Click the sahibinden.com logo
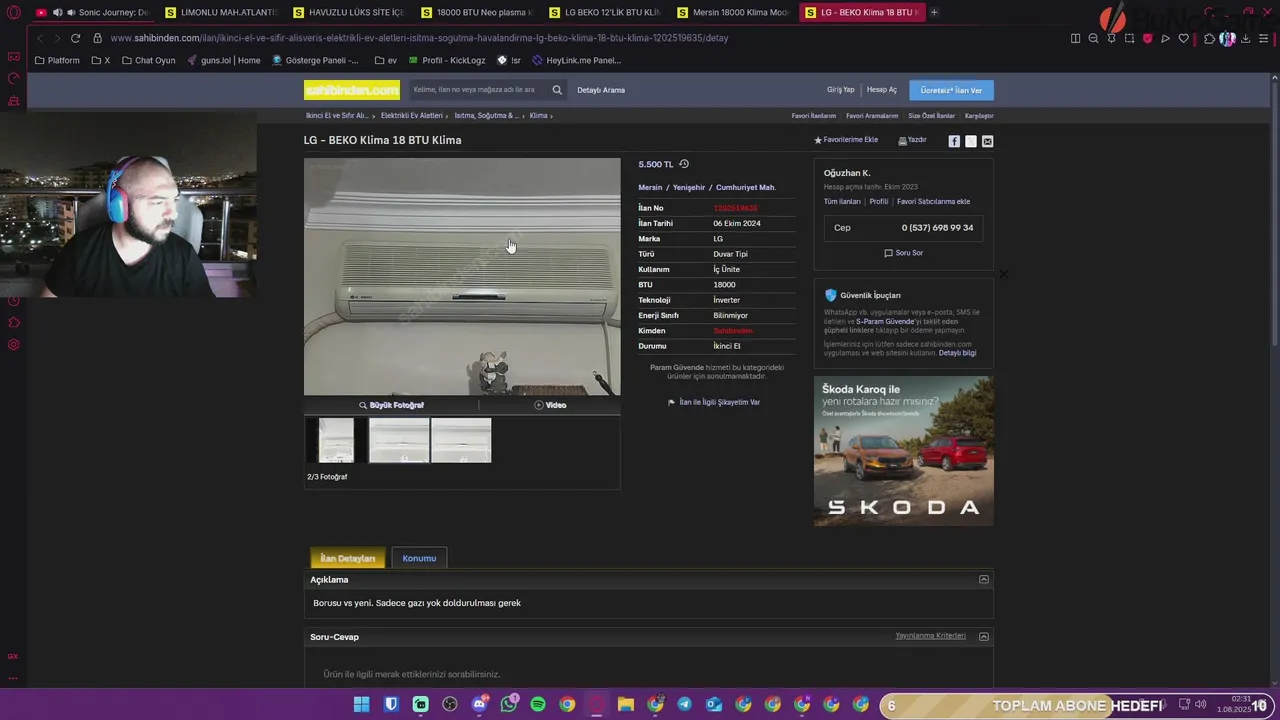Viewport: 1280px width, 720px height. click(352, 90)
